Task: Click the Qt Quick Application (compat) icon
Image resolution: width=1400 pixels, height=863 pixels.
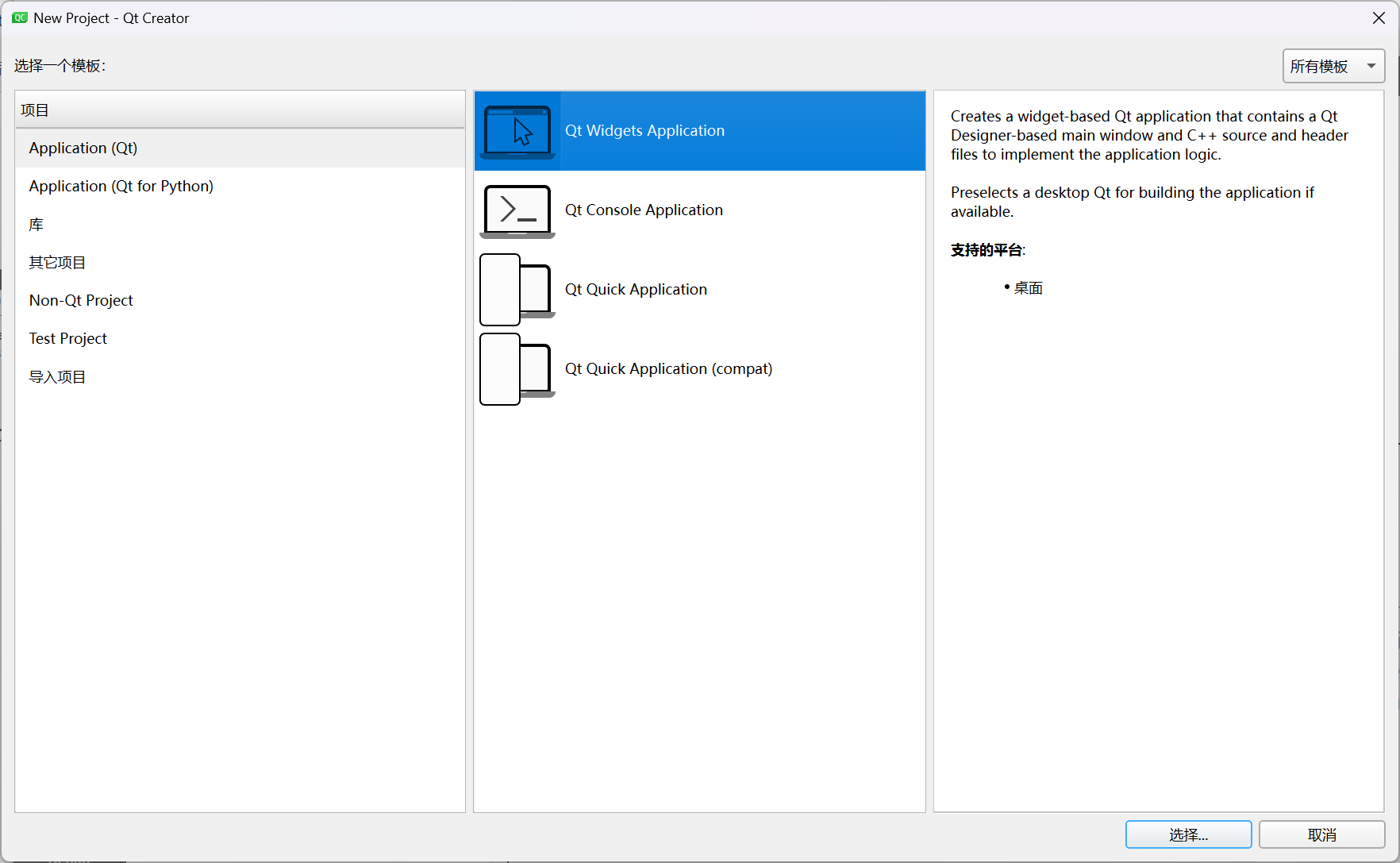Action: 517,369
